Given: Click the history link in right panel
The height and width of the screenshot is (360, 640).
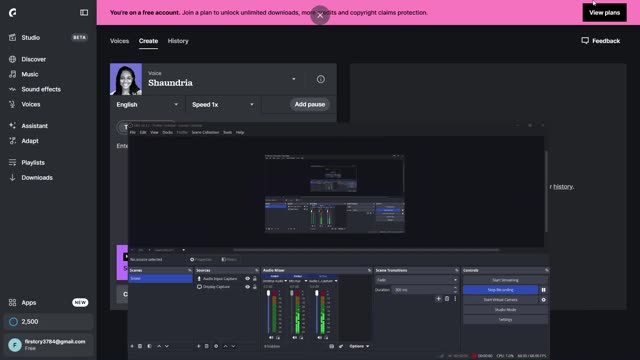Looking at the screenshot, I should click(x=563, y=187).
